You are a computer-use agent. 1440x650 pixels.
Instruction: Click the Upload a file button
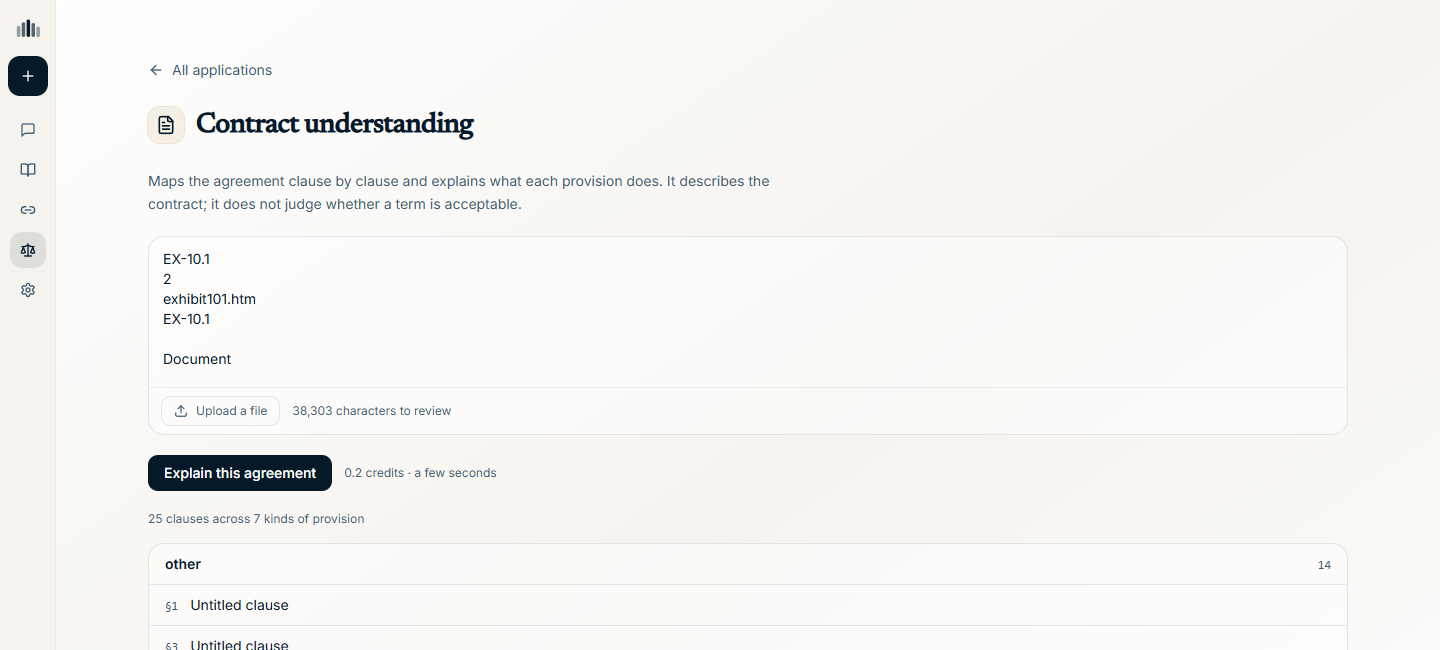pyautogui.click(x=220, y=411)
